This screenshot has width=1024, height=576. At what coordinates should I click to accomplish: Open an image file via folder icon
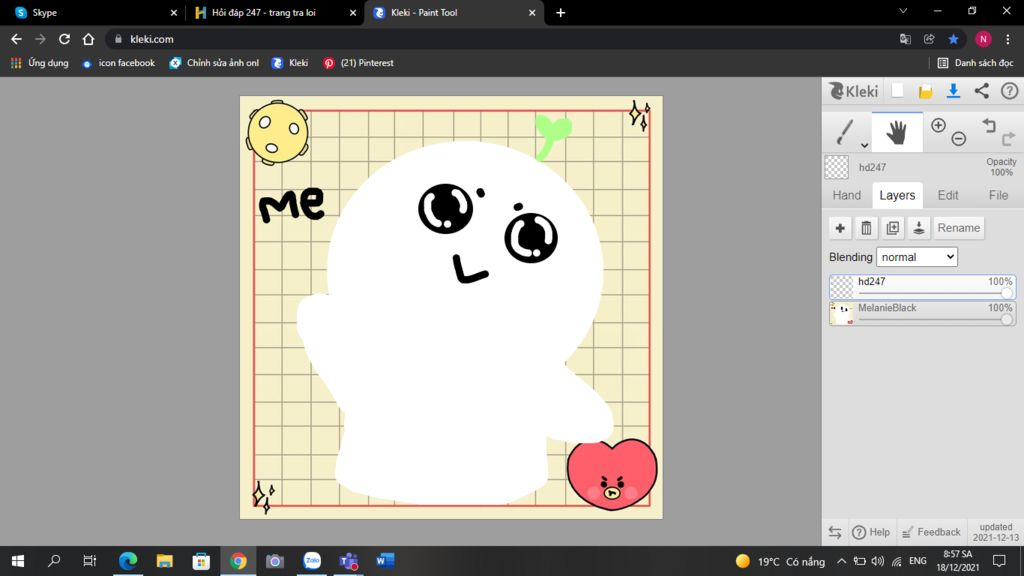(x=925, y=91)
